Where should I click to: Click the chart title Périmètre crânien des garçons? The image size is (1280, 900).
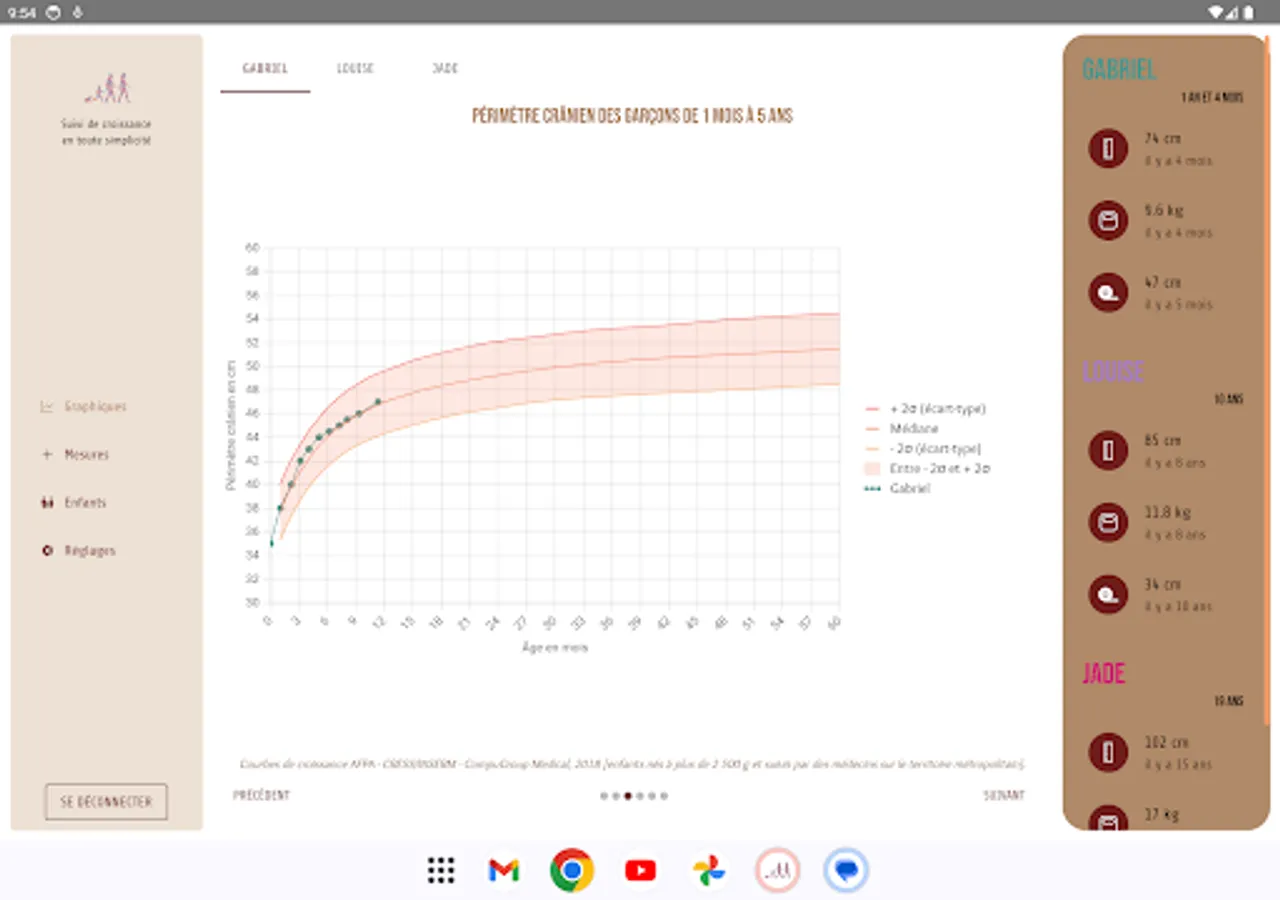point(632,117)
